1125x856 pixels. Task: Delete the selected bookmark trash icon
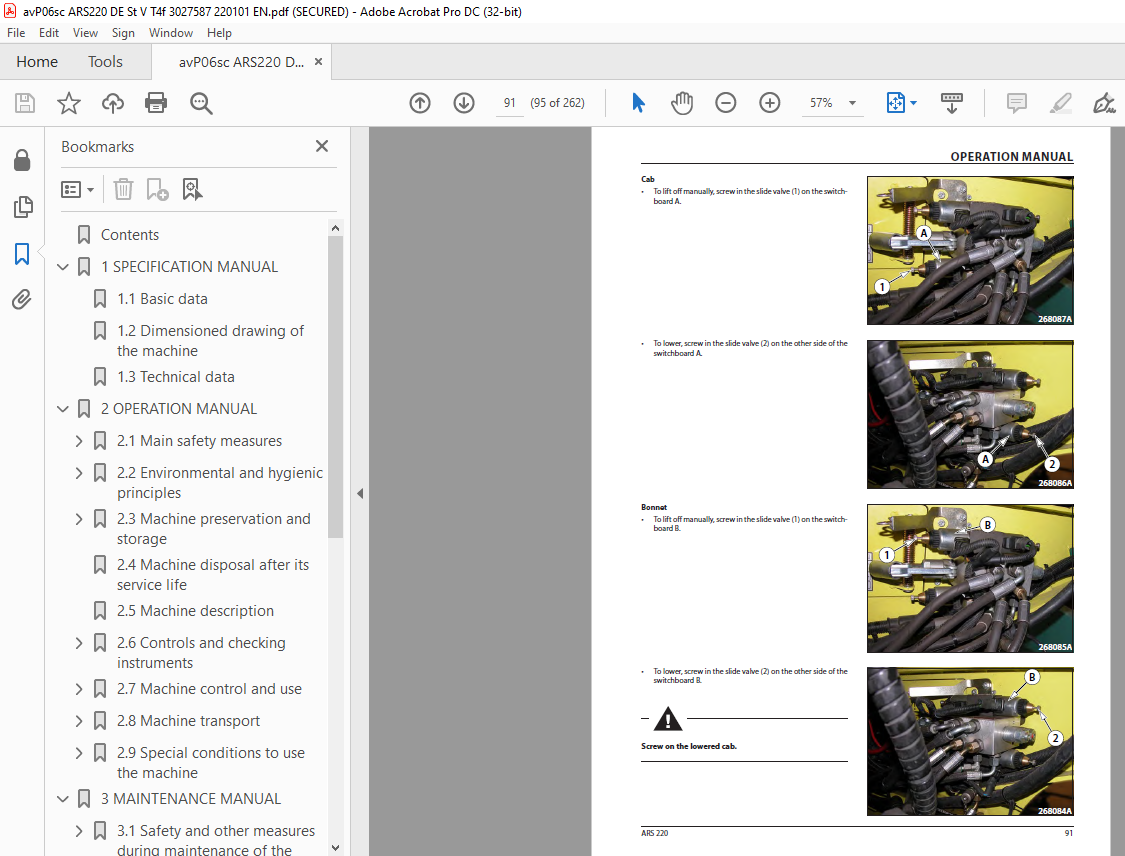coord(123,189)
